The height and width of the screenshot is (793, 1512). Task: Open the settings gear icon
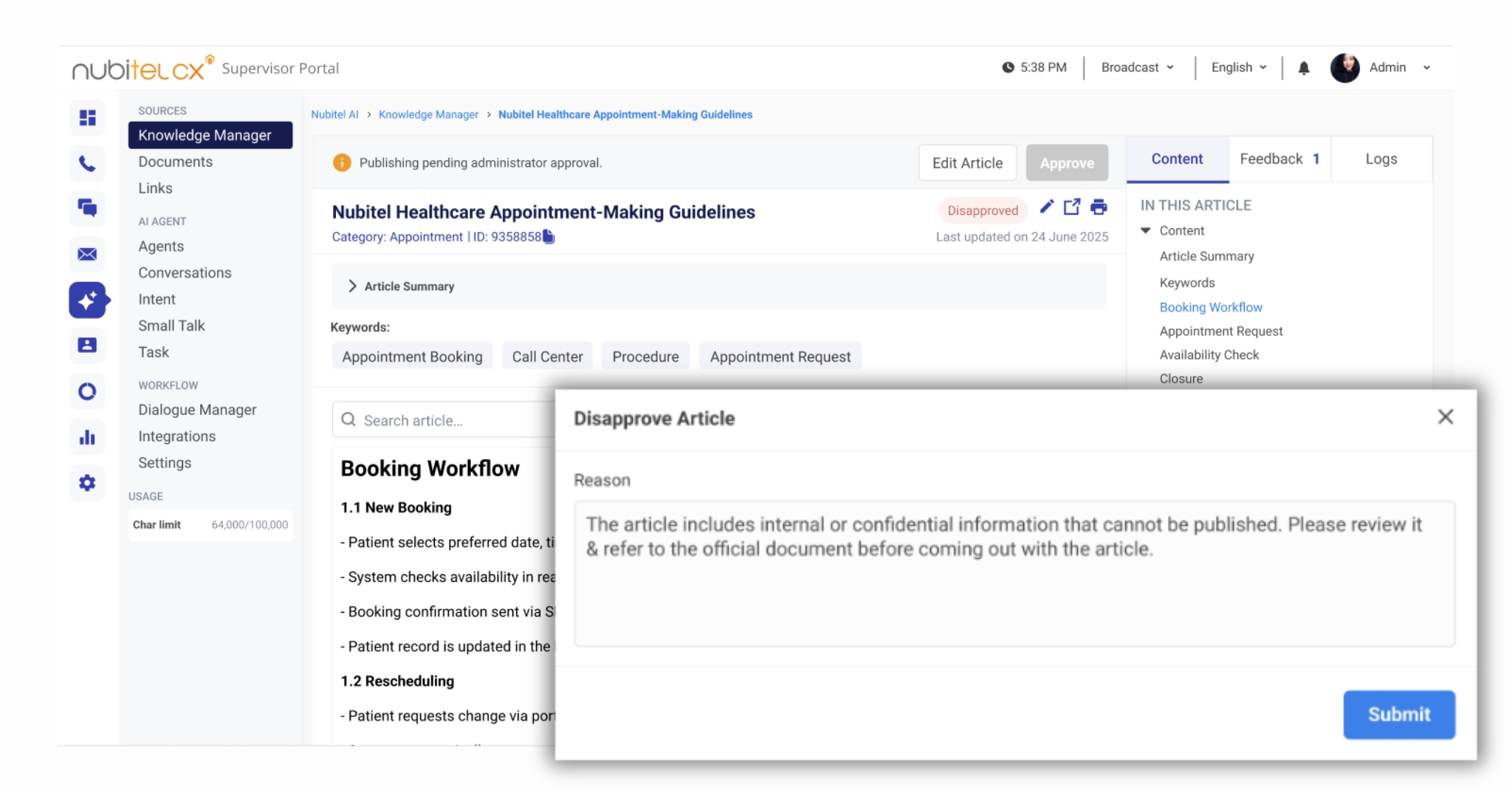(88, 483)
